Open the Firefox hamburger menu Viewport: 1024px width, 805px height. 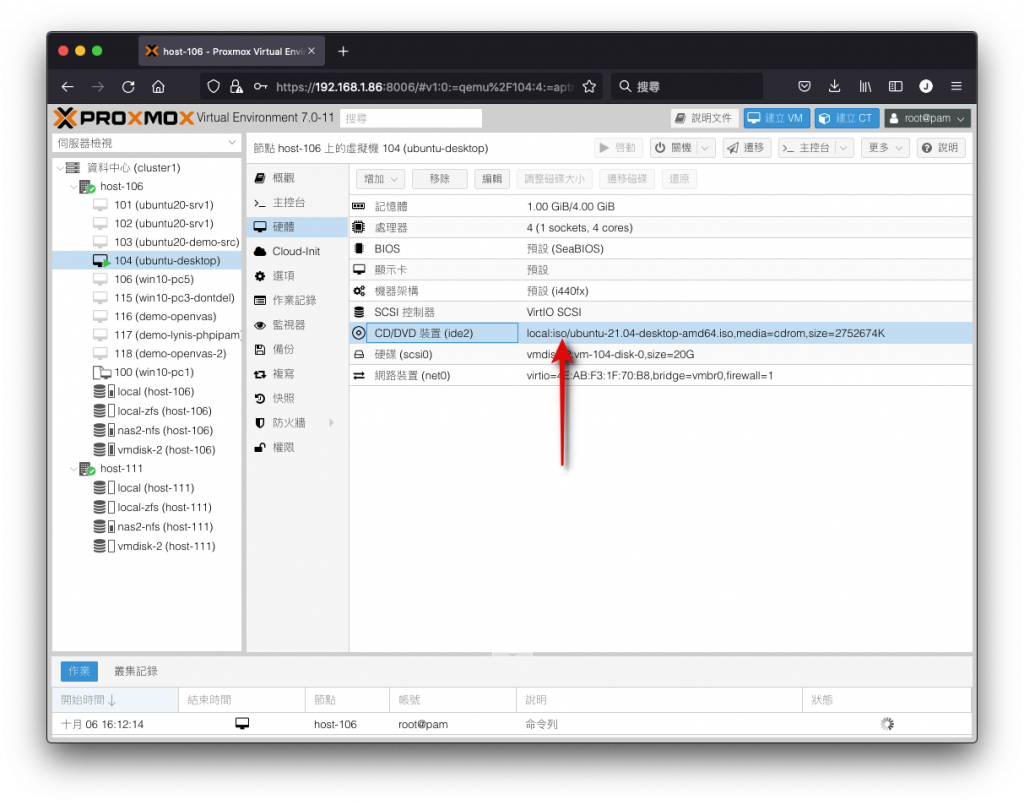[x=956, y=86]
